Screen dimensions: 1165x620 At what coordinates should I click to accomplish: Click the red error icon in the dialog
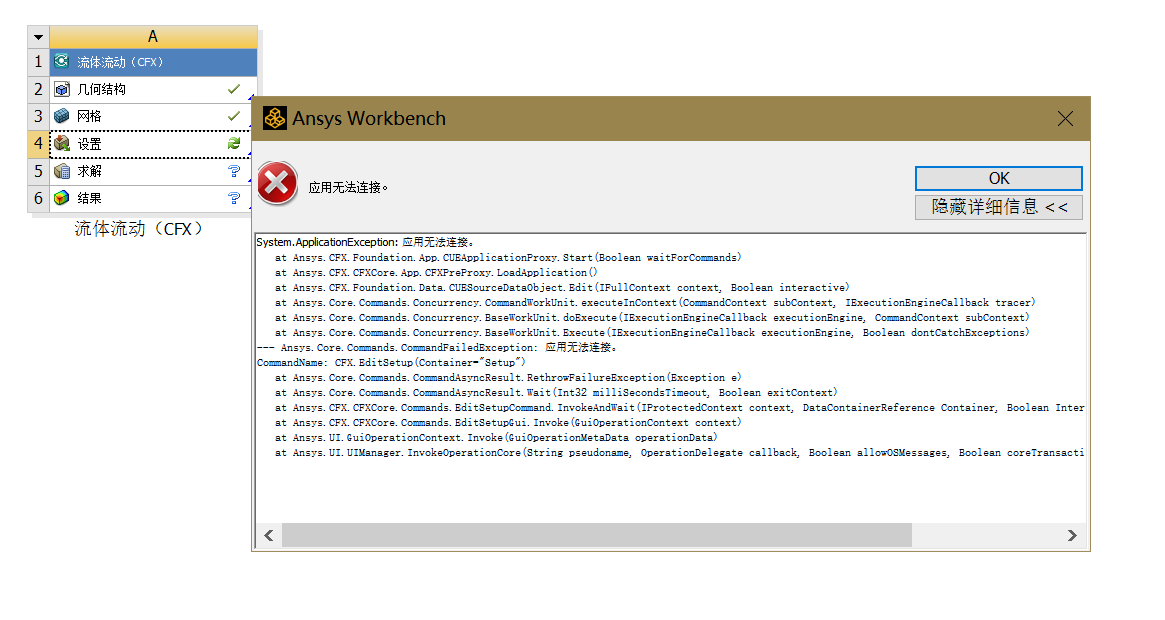pos(277,184)
